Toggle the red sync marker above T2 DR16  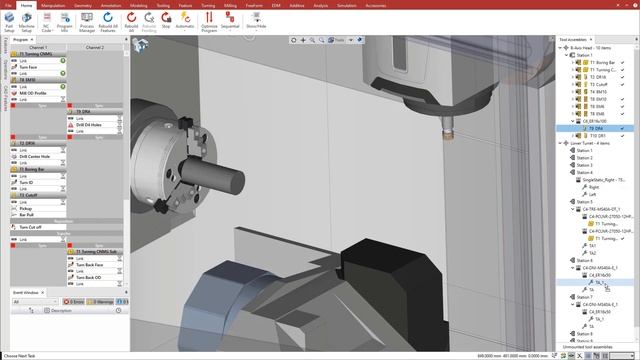[13, 137]
